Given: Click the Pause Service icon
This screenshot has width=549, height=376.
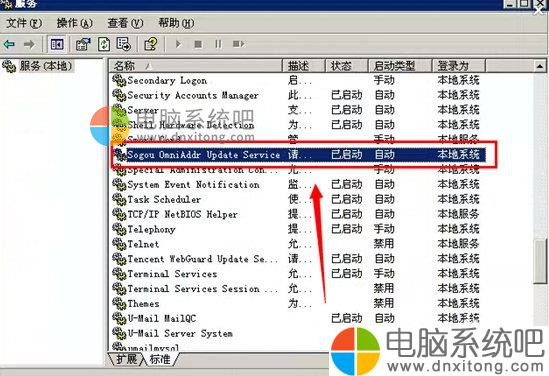Looking at the screenshot, I should point(218,44).
